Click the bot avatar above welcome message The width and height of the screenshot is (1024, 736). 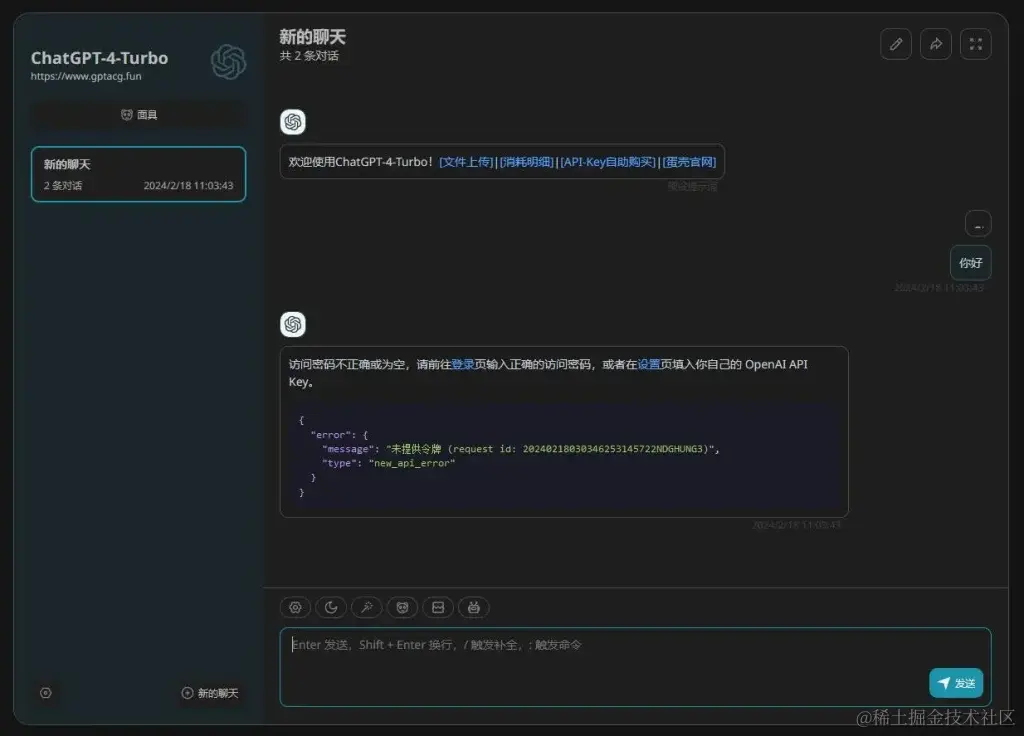tap(293, 122)
